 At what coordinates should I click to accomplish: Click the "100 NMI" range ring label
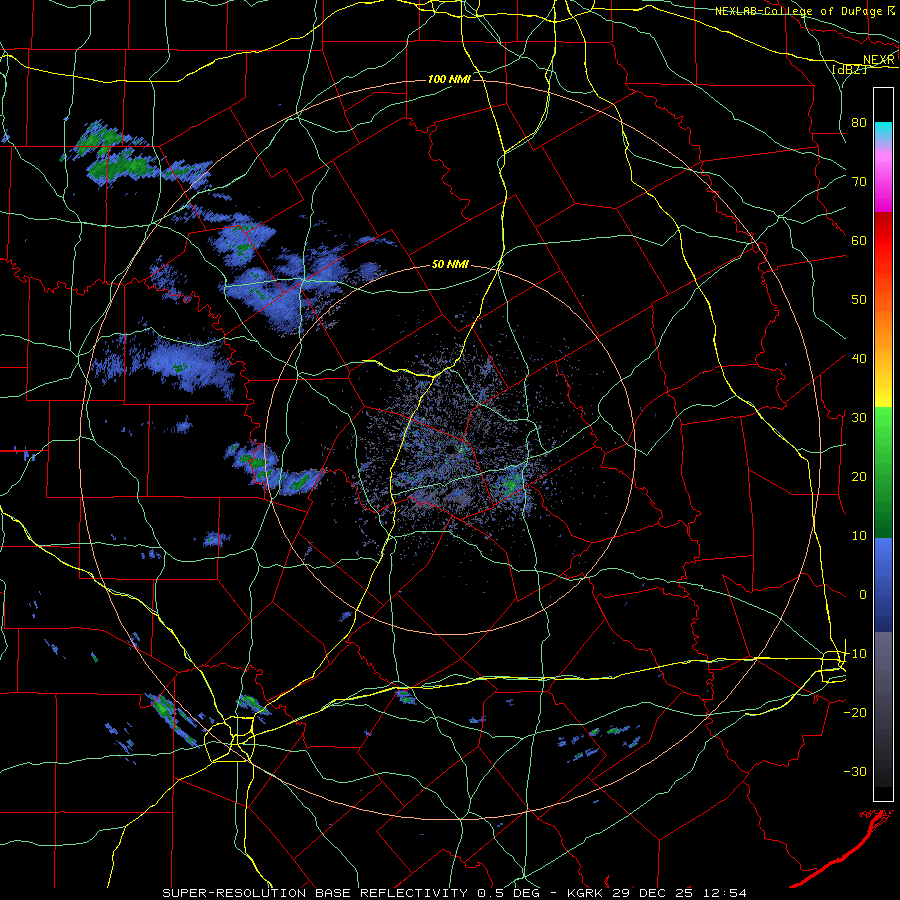point(449,79)
